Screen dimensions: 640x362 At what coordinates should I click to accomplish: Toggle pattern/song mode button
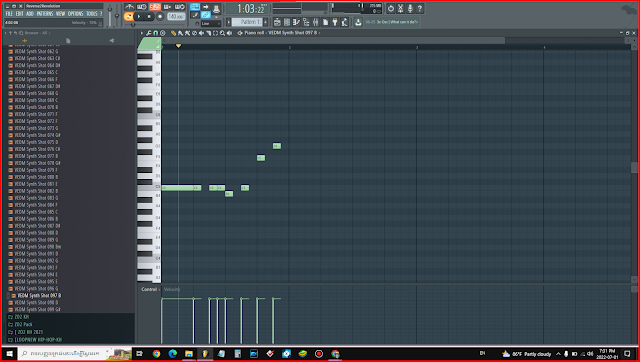coord(129,17)
